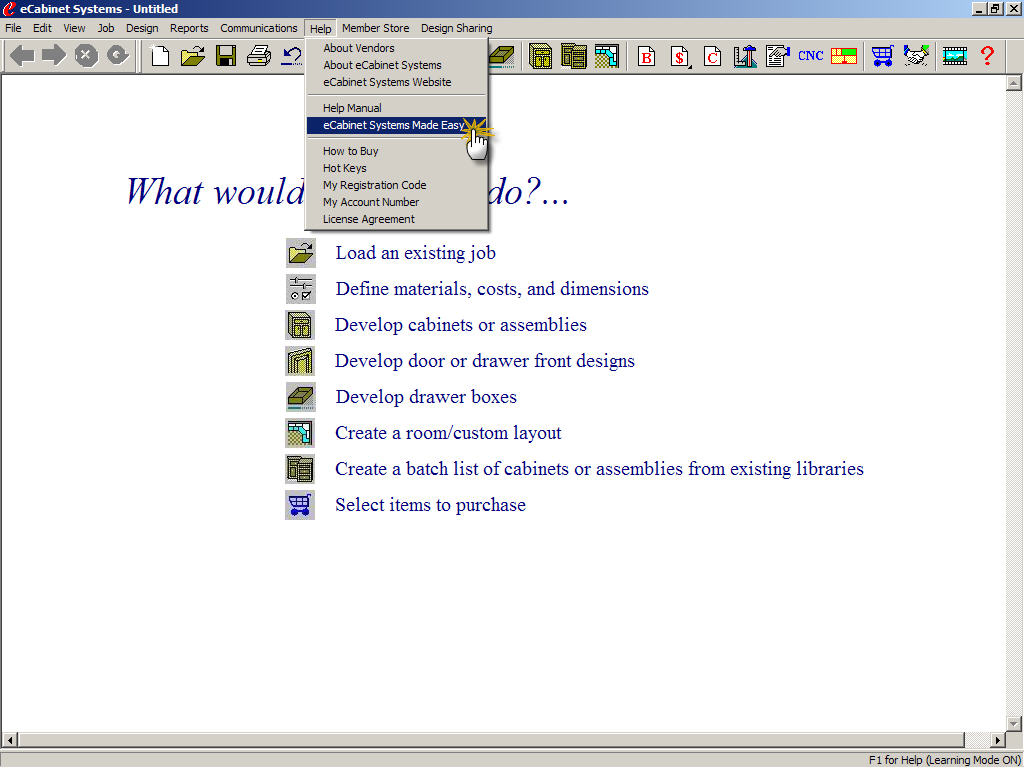
Task: Open the Member Store menu
Action: click(376, 28)
